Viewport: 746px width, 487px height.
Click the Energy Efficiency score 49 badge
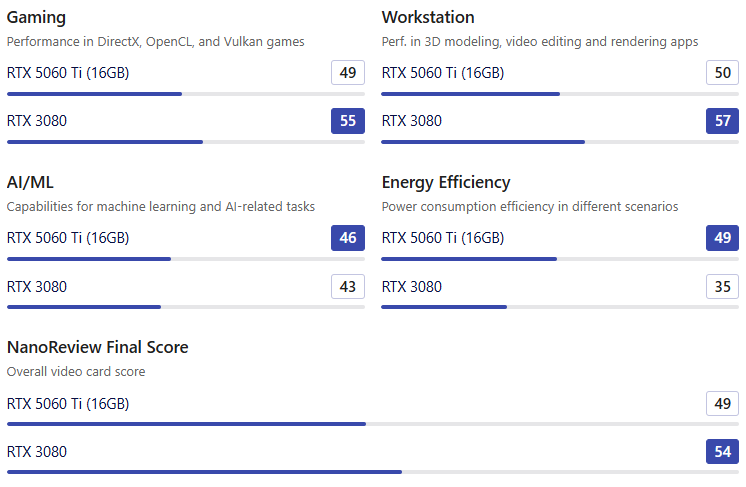pyautogui.click(x=722, y=238)
